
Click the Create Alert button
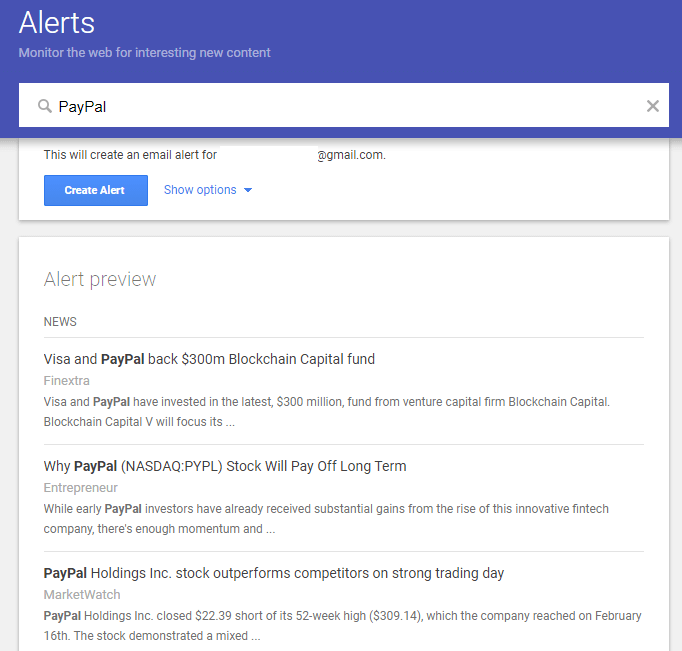click(96, 190)
